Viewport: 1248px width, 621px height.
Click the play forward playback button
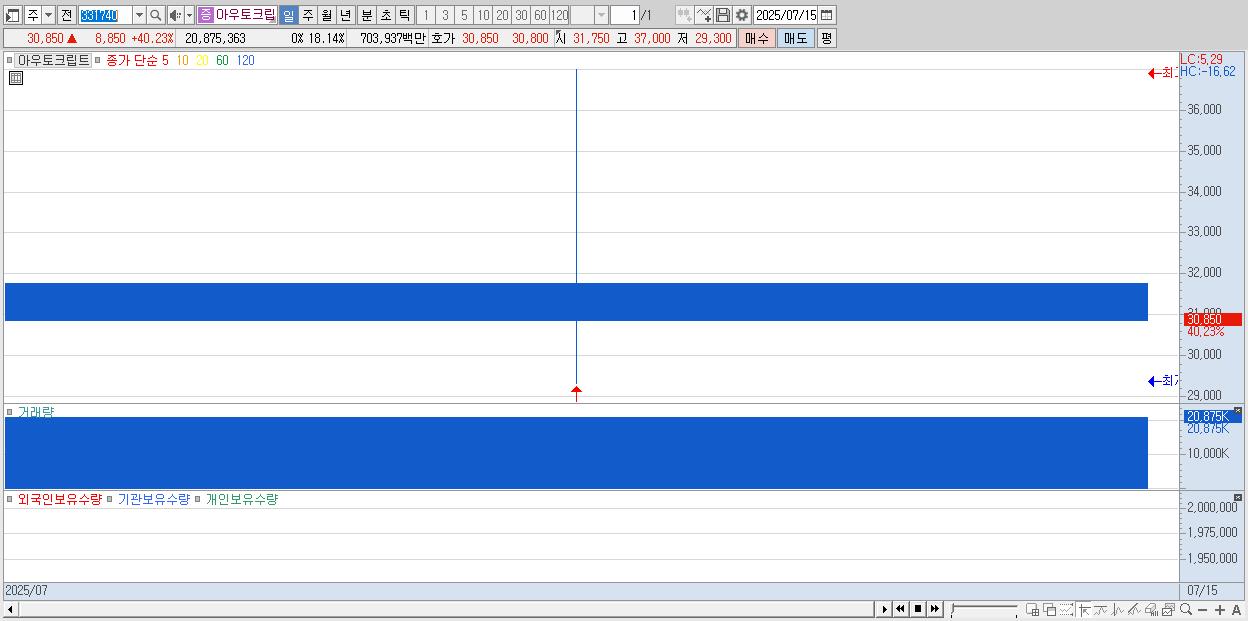click(885, 609)
